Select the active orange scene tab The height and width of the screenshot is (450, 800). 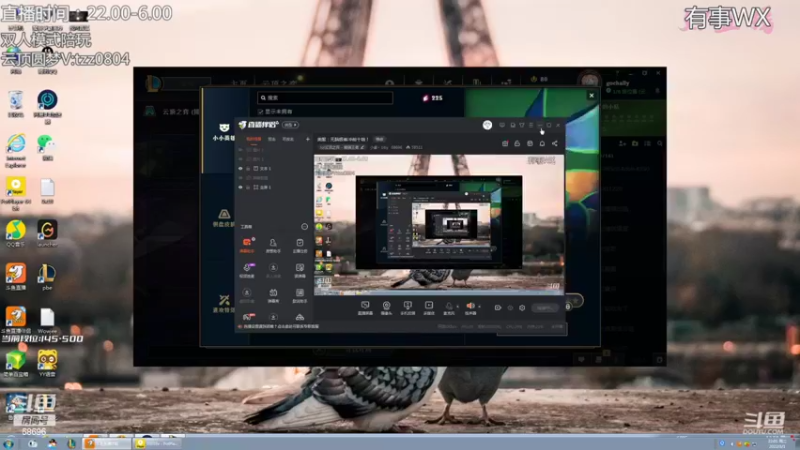[254, 139]
